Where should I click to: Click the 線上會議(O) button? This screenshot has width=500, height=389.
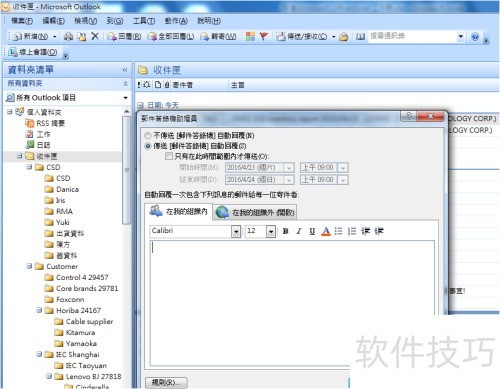pyautogui.click(x=33, y=52)
